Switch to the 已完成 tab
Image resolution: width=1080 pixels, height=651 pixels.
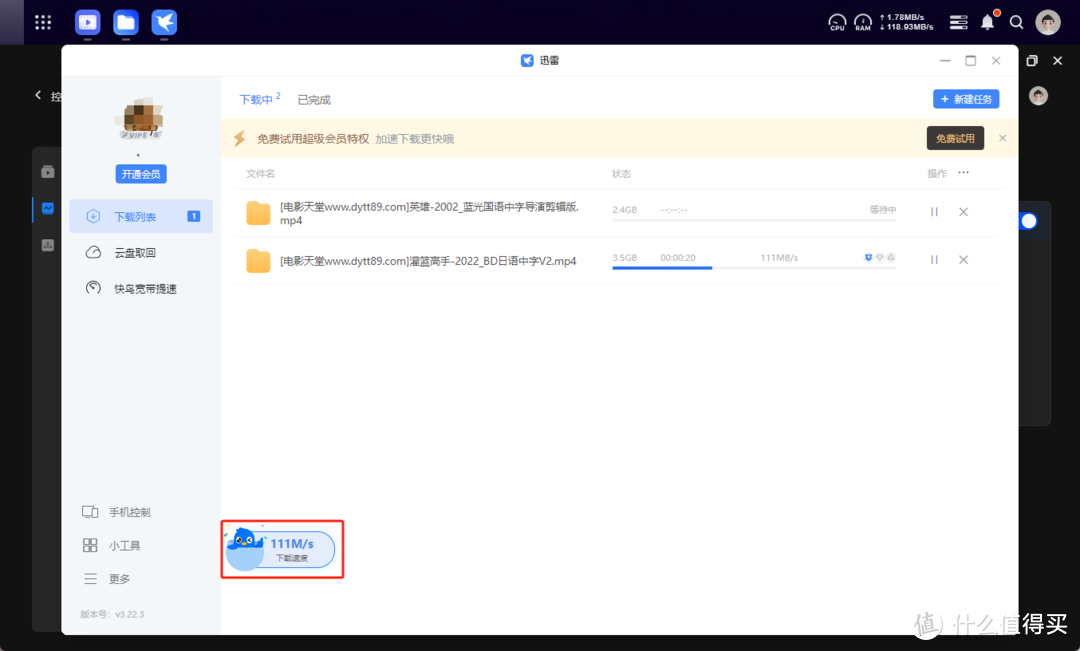(314, 100)
